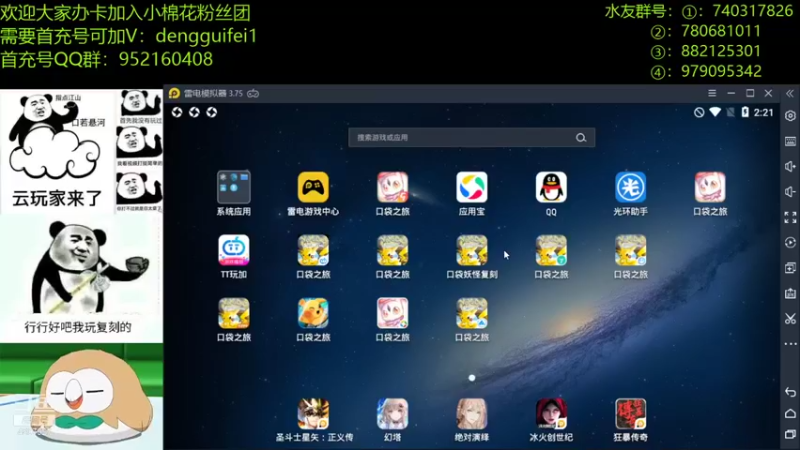Show more sidebar tools via three dots
This screenshot has width=800, height=450.
[790, 344]
